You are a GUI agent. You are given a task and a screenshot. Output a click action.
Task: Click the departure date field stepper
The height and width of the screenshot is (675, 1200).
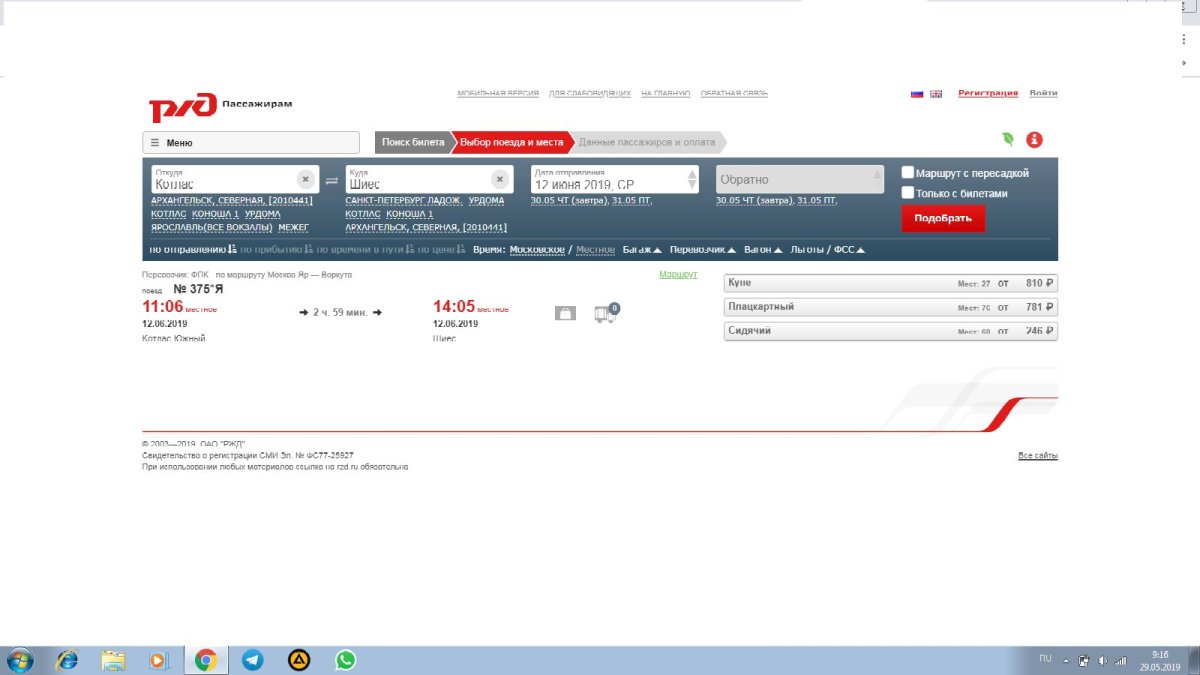click(692, 180)
